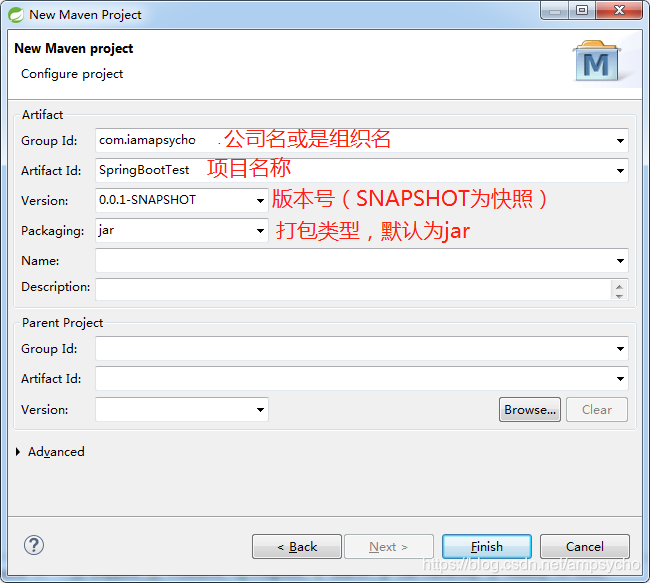
Task: Click the 'Packaging:' label
Action: tap(53, 231)
